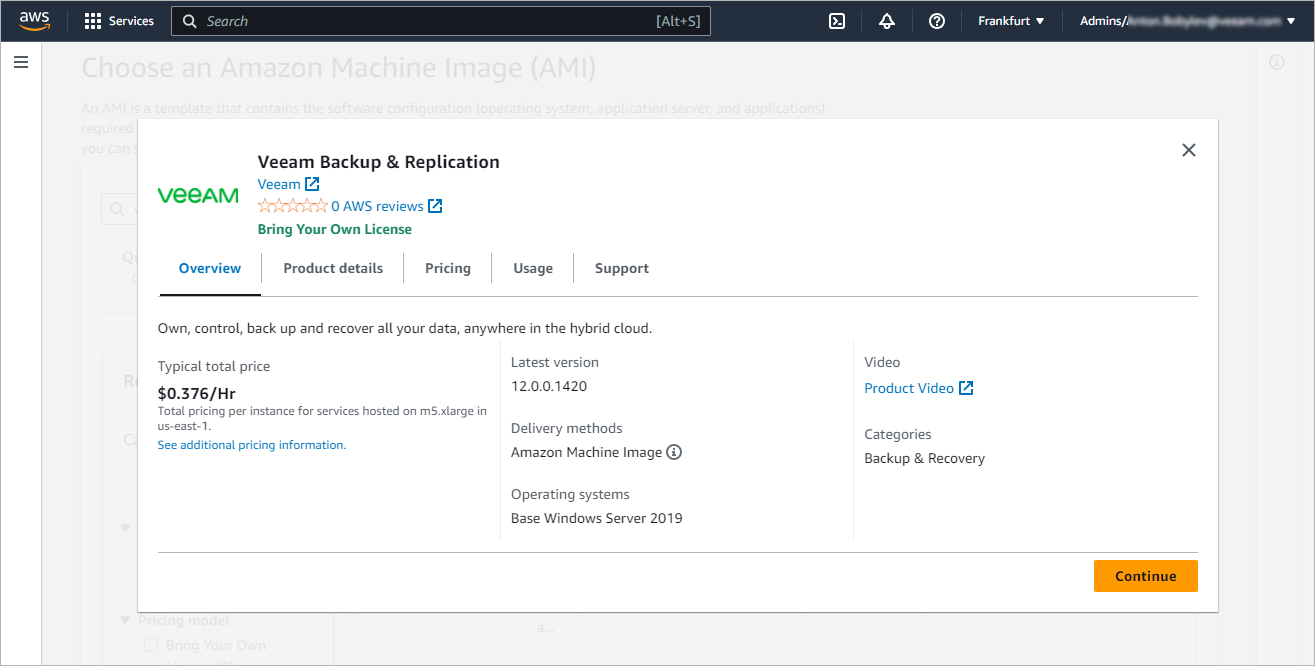Click the info icon at page top right
The image size is (1315, 666).
click(1277, 62)
